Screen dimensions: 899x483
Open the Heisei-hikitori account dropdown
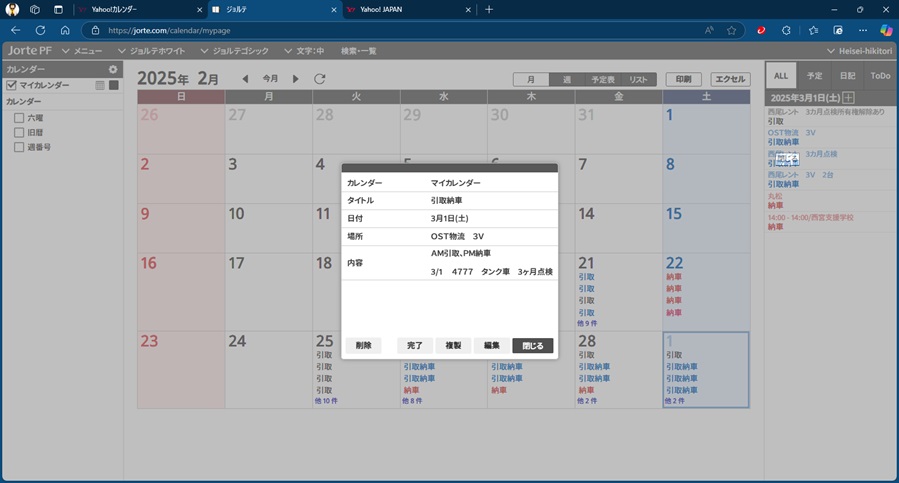pyautogui.click(x=859, y=51)
